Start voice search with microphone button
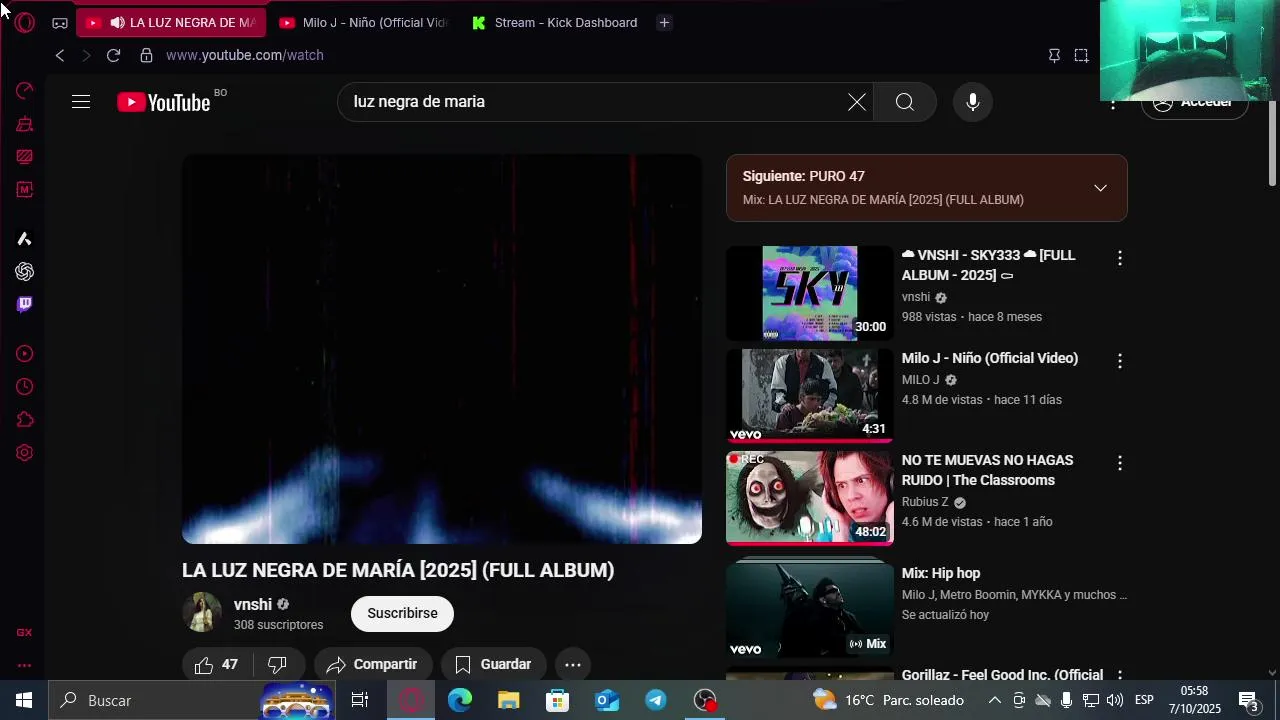The width and height of the screenshot is (1280, 720). click(973, 102)
